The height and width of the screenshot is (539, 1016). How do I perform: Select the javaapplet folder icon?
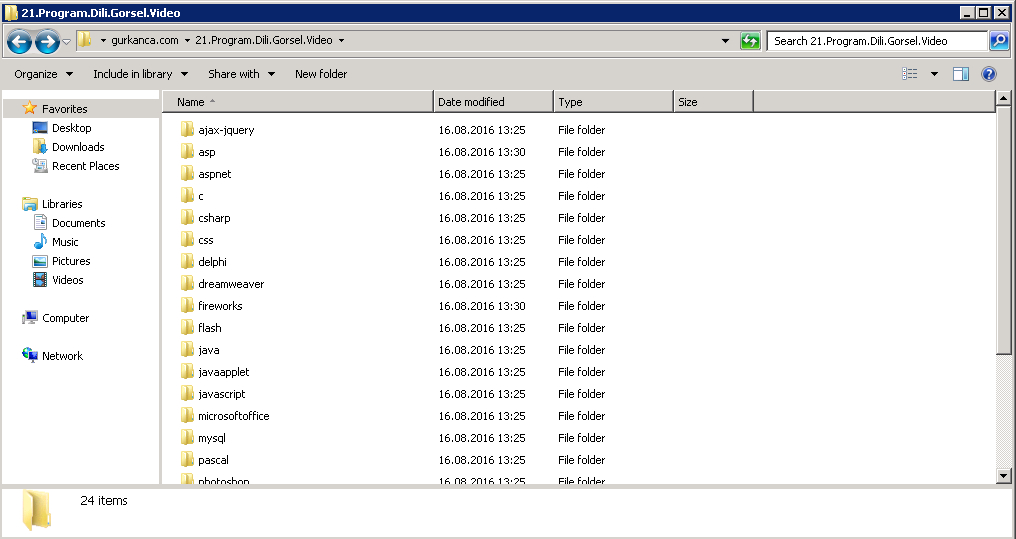(x=187, y=372)
